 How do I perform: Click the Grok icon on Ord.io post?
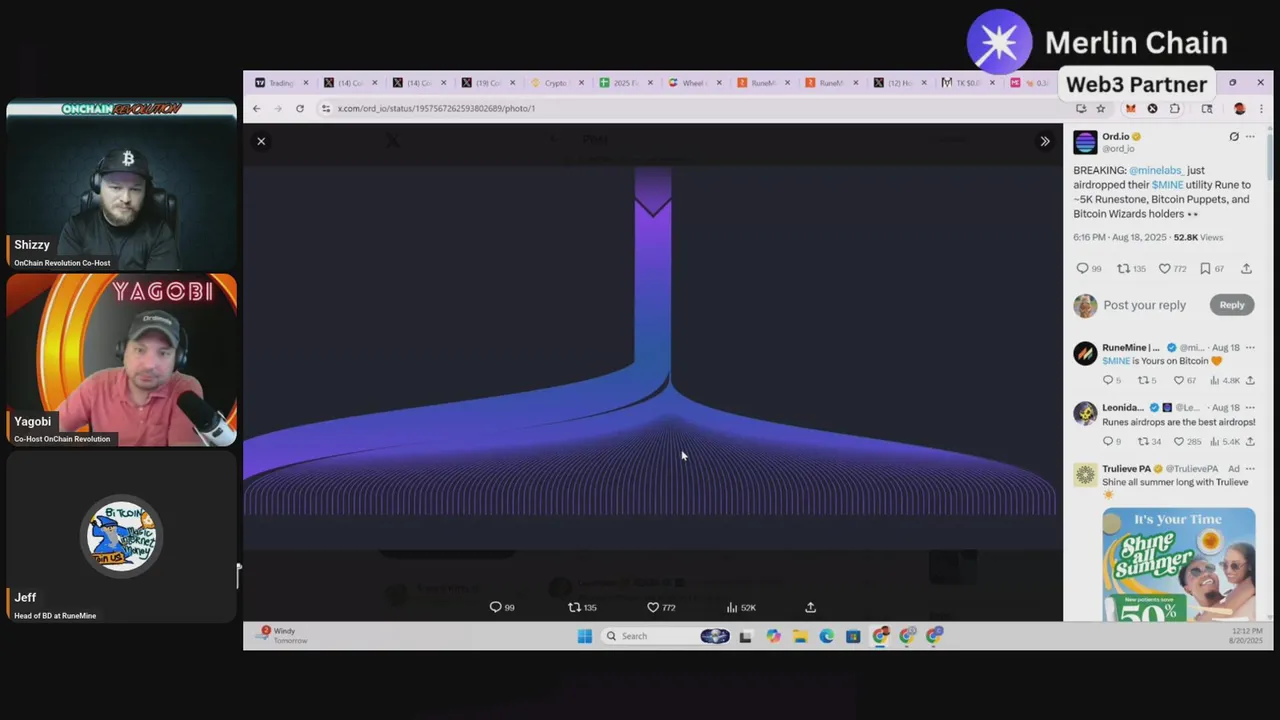1234,136
